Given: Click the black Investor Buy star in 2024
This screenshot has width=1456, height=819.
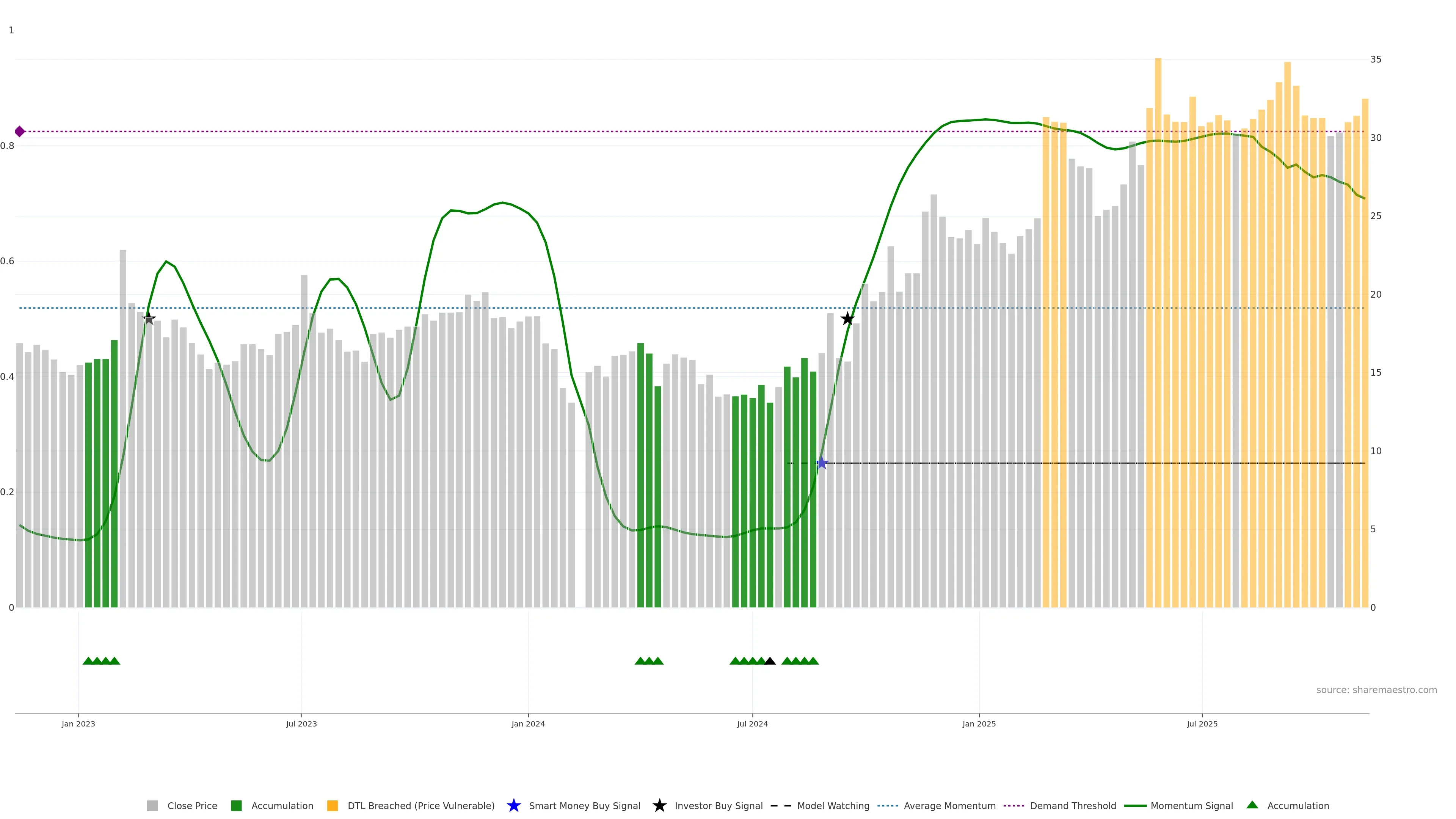Looking at the screenshot, I should [x=847, y=319].
